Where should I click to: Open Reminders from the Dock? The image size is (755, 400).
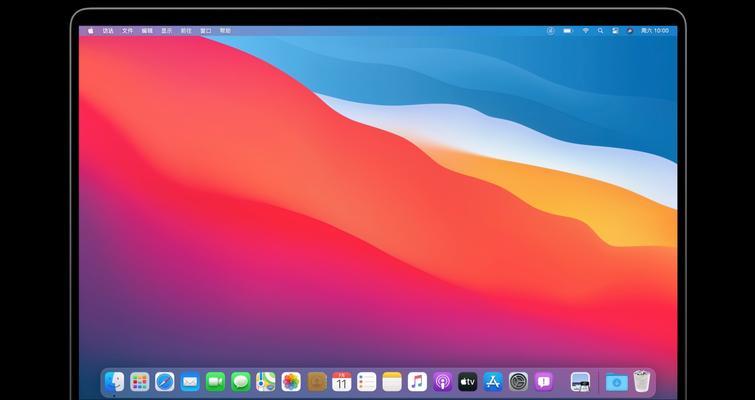pos(367,382)
